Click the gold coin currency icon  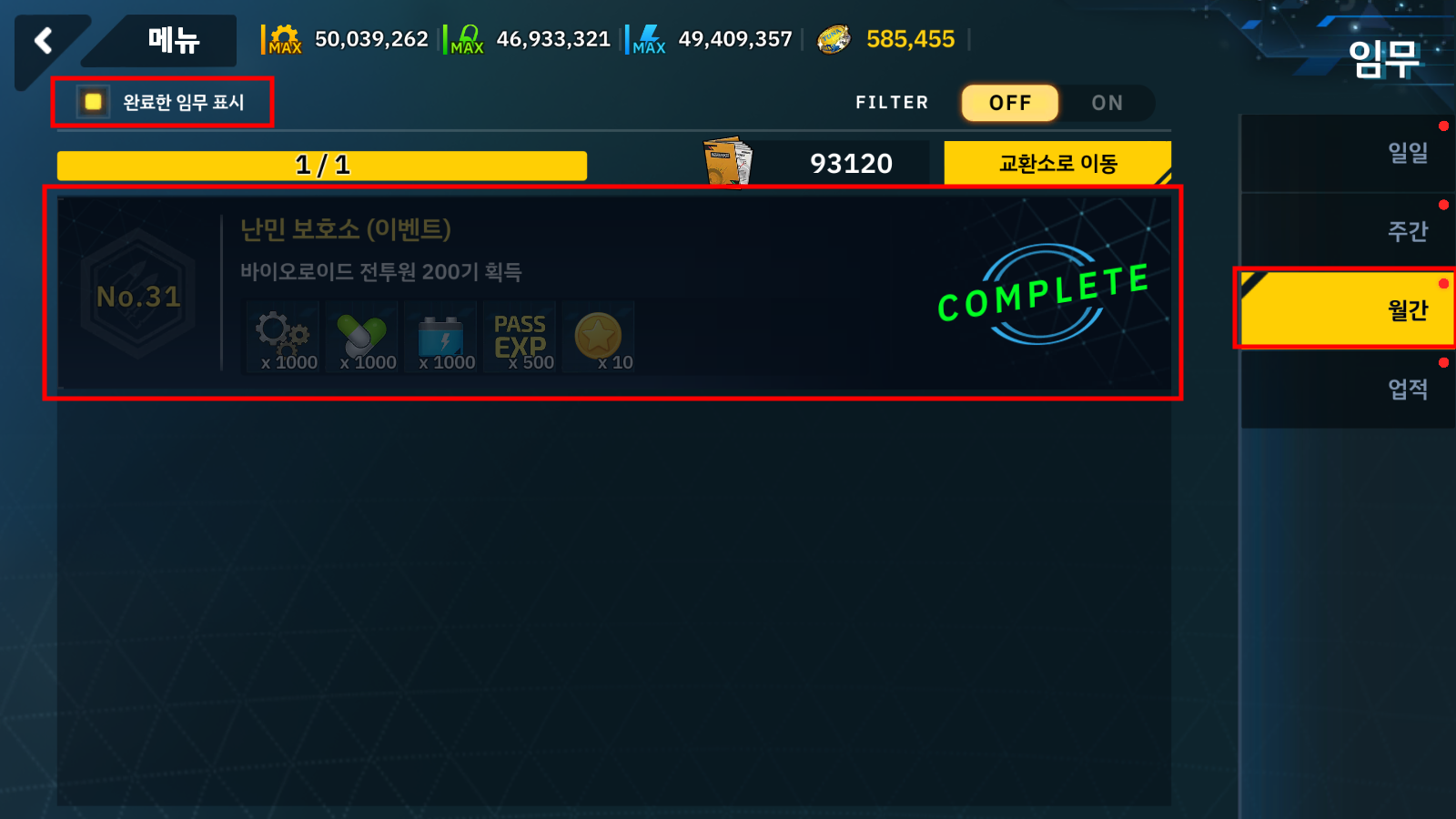point(834,39)
